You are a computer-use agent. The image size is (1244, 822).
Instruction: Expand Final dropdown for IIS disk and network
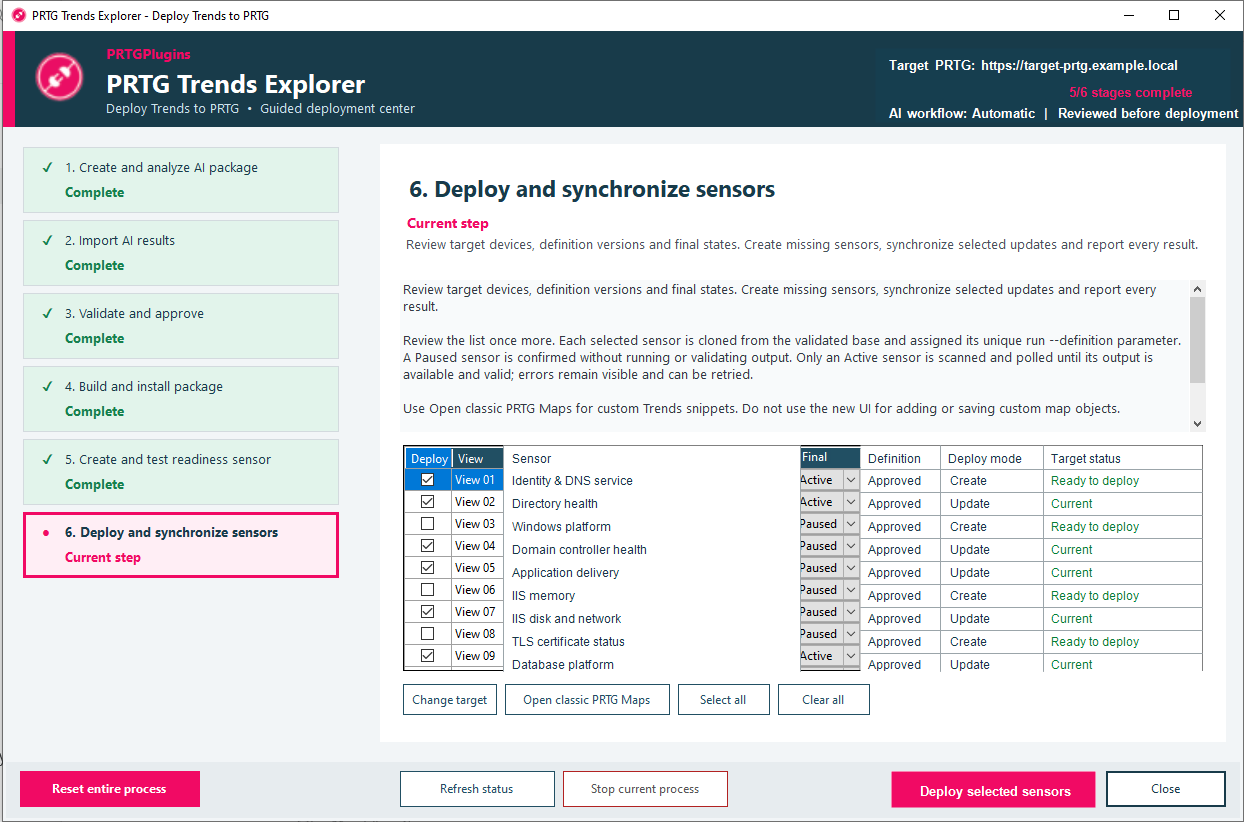[851, 612]
